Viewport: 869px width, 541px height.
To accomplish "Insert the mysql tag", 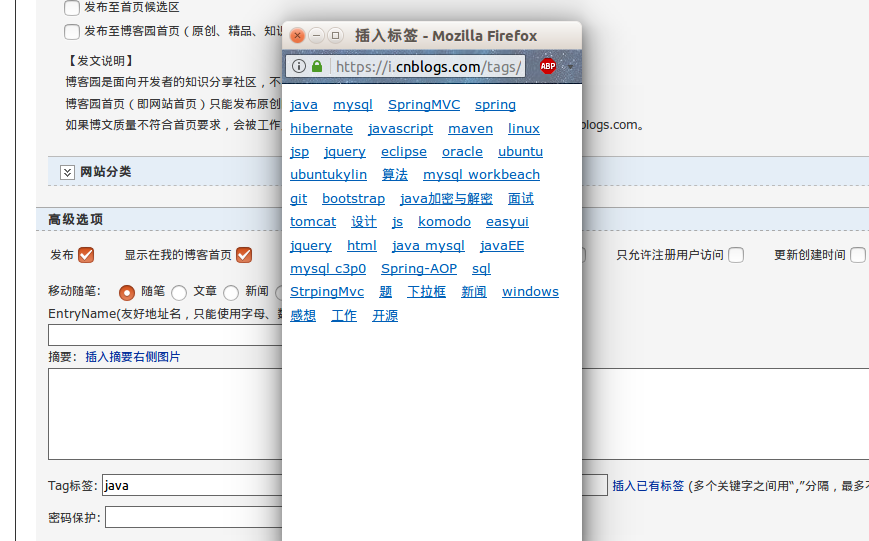I will 352,105.
